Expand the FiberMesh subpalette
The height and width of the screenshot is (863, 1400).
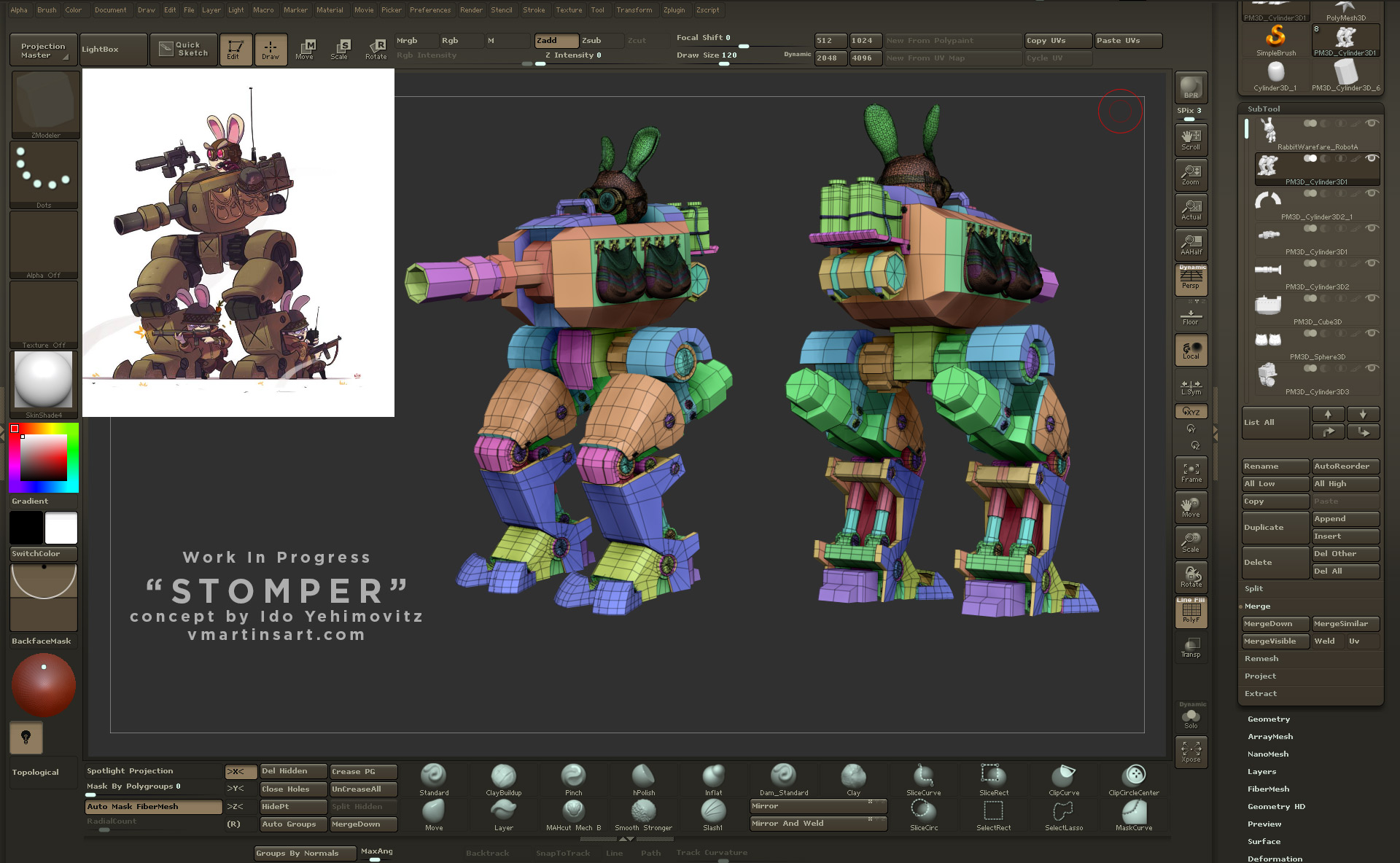pos(1268,789)
